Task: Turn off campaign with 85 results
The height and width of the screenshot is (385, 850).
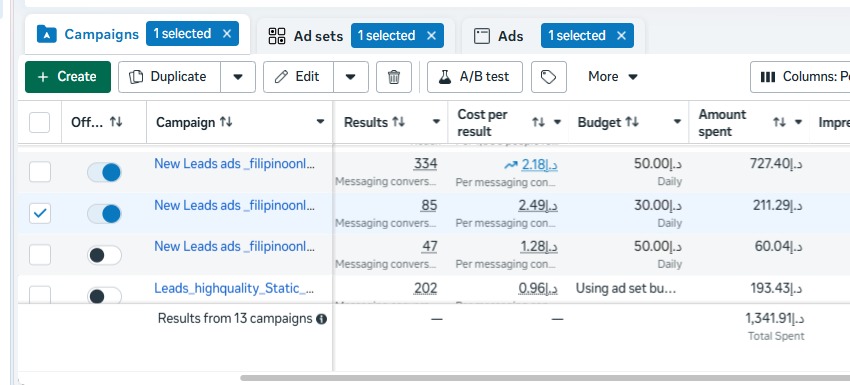Action: (x=104, y=214)
